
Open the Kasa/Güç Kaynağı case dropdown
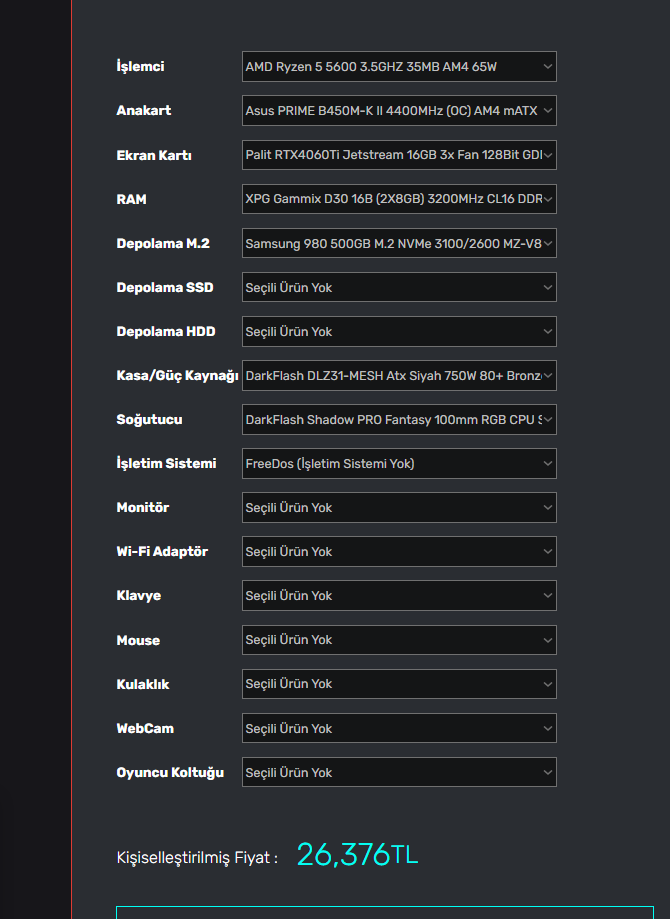pyautogui.click(x=399, y=375)
